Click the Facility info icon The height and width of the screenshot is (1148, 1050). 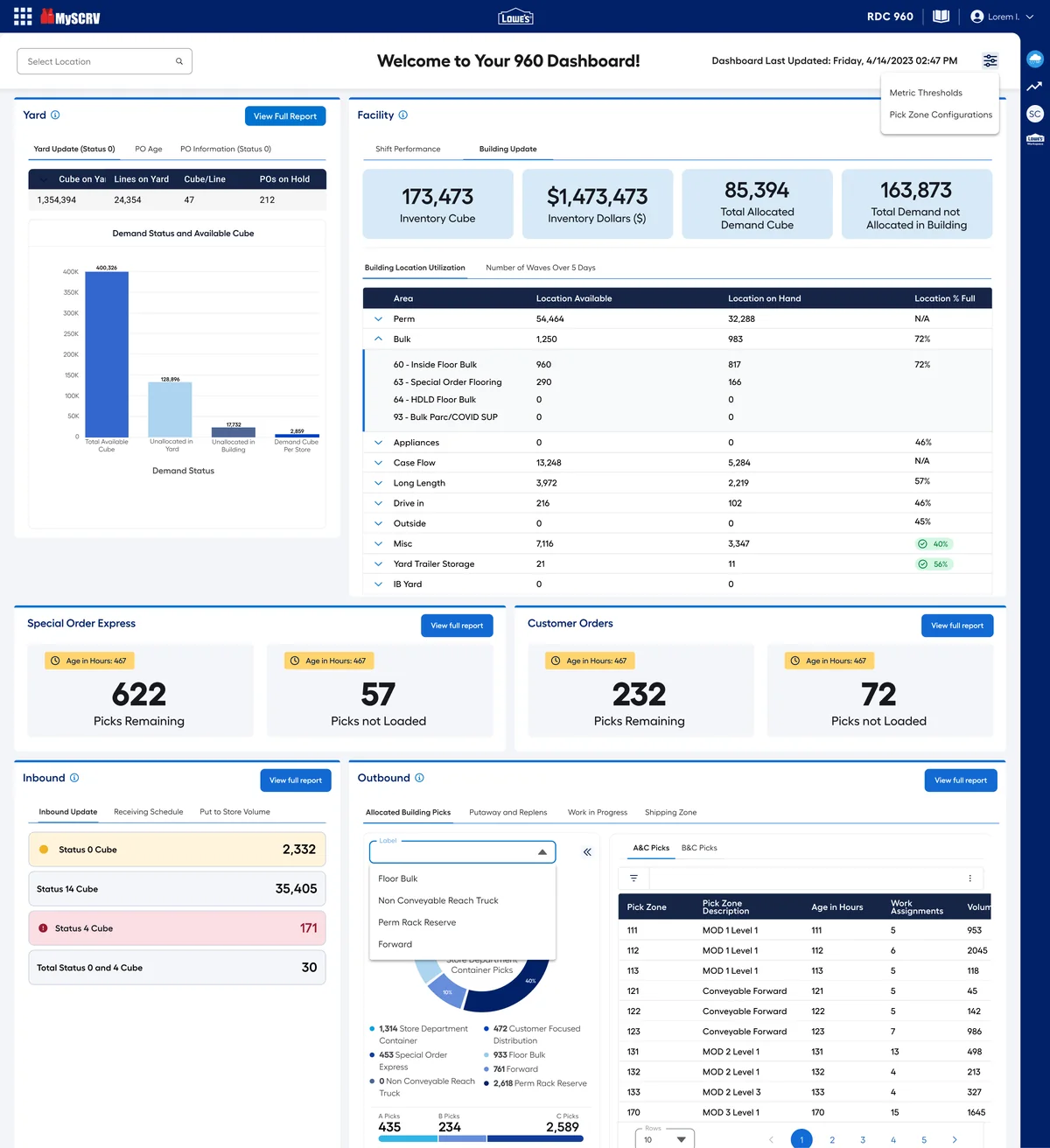pos(403,115)
